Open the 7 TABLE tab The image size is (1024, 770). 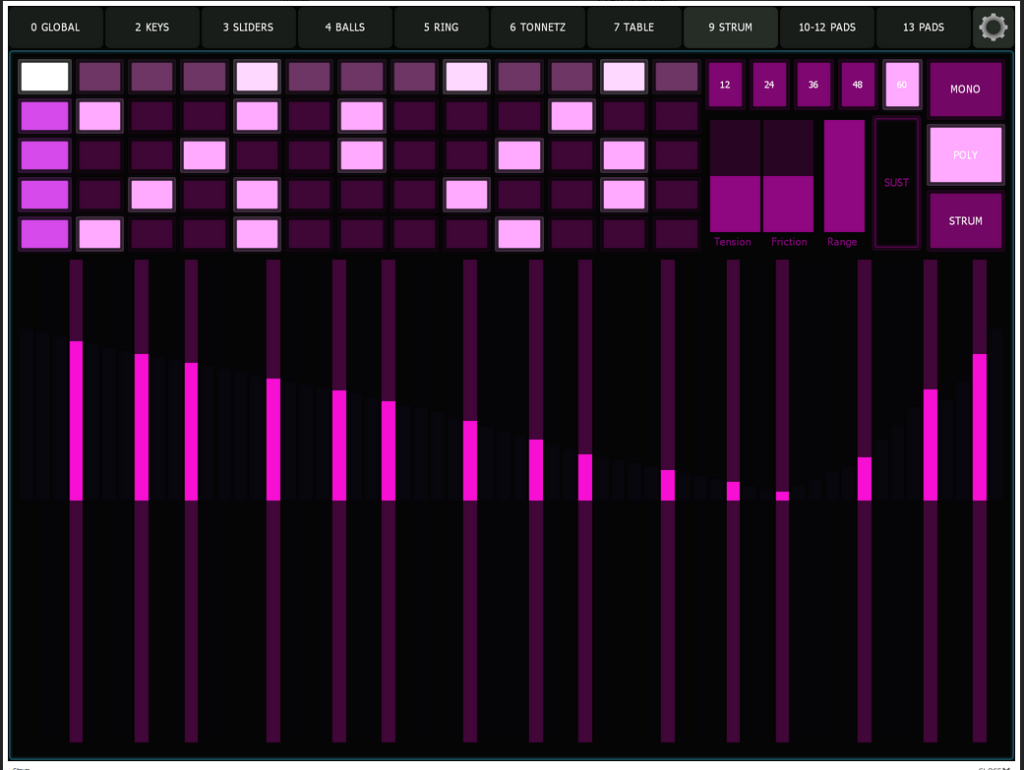coord(633,27)
